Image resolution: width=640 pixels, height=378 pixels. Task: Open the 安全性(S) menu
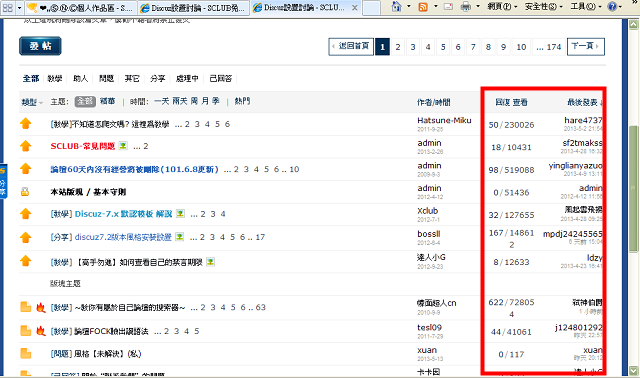point(543,7)
